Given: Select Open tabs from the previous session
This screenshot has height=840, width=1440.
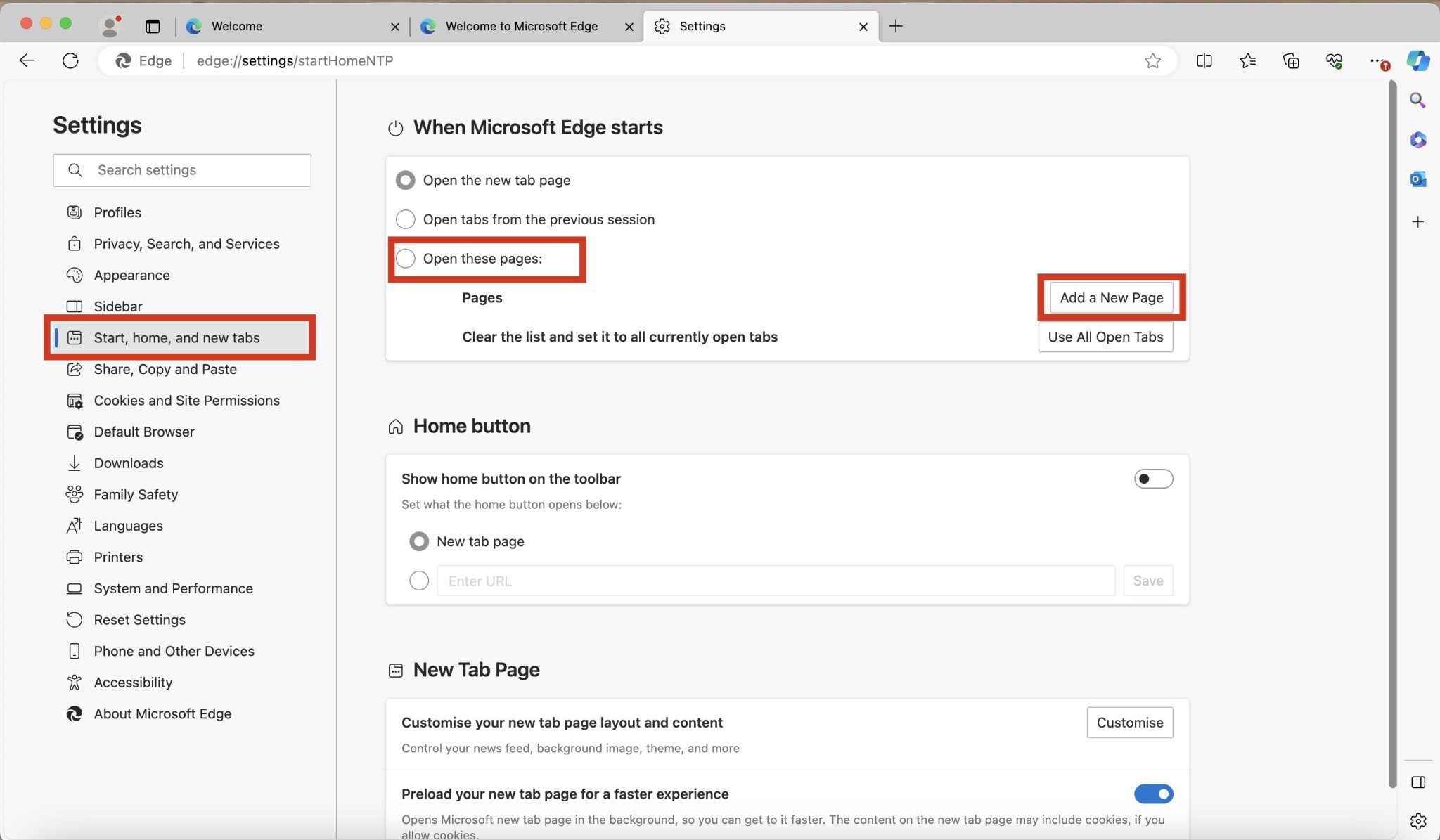Looking at the screenshot, I should pyautogui.click(x=406, y=219).
